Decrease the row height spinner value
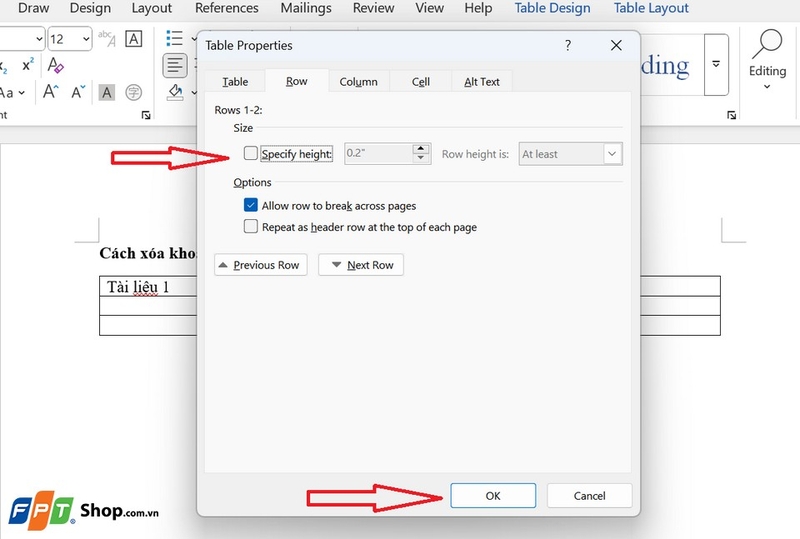The width and height of the screenshot is (800, 539). point(421,158)
